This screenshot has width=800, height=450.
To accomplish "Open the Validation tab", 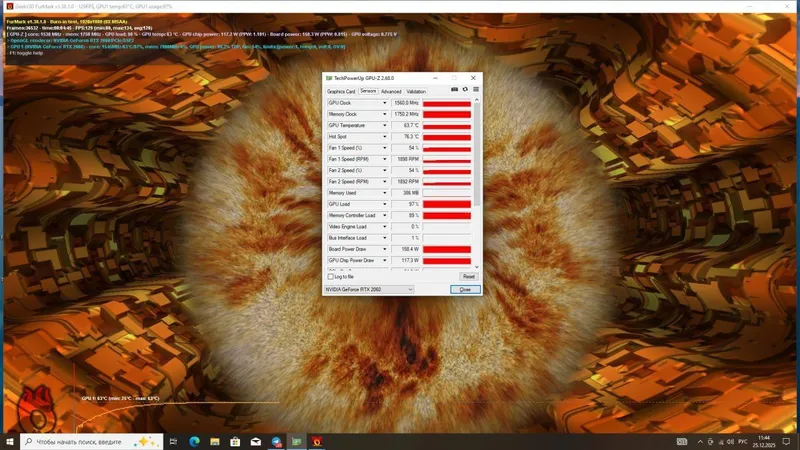I will pyautogui.click(x=416, y=91).
